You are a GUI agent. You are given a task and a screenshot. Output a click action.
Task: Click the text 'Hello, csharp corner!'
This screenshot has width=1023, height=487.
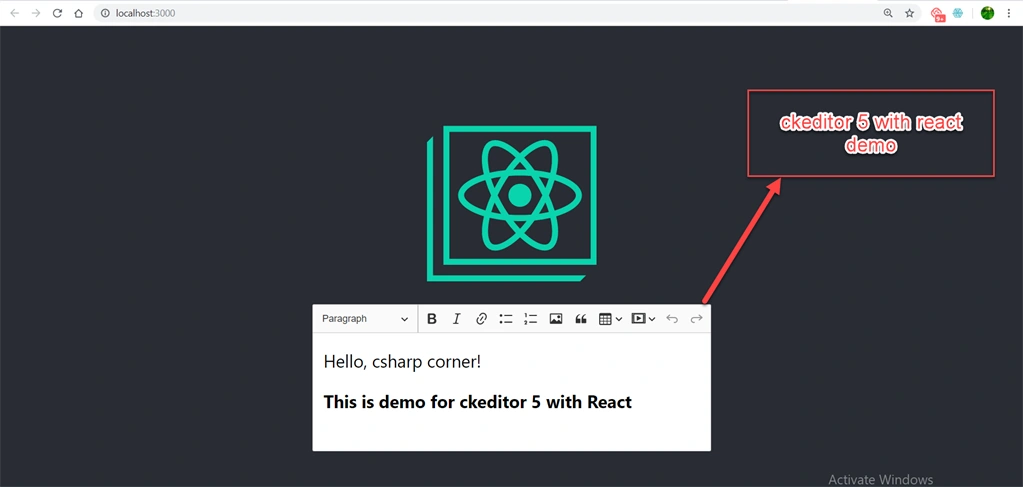(x=402, y=361)
